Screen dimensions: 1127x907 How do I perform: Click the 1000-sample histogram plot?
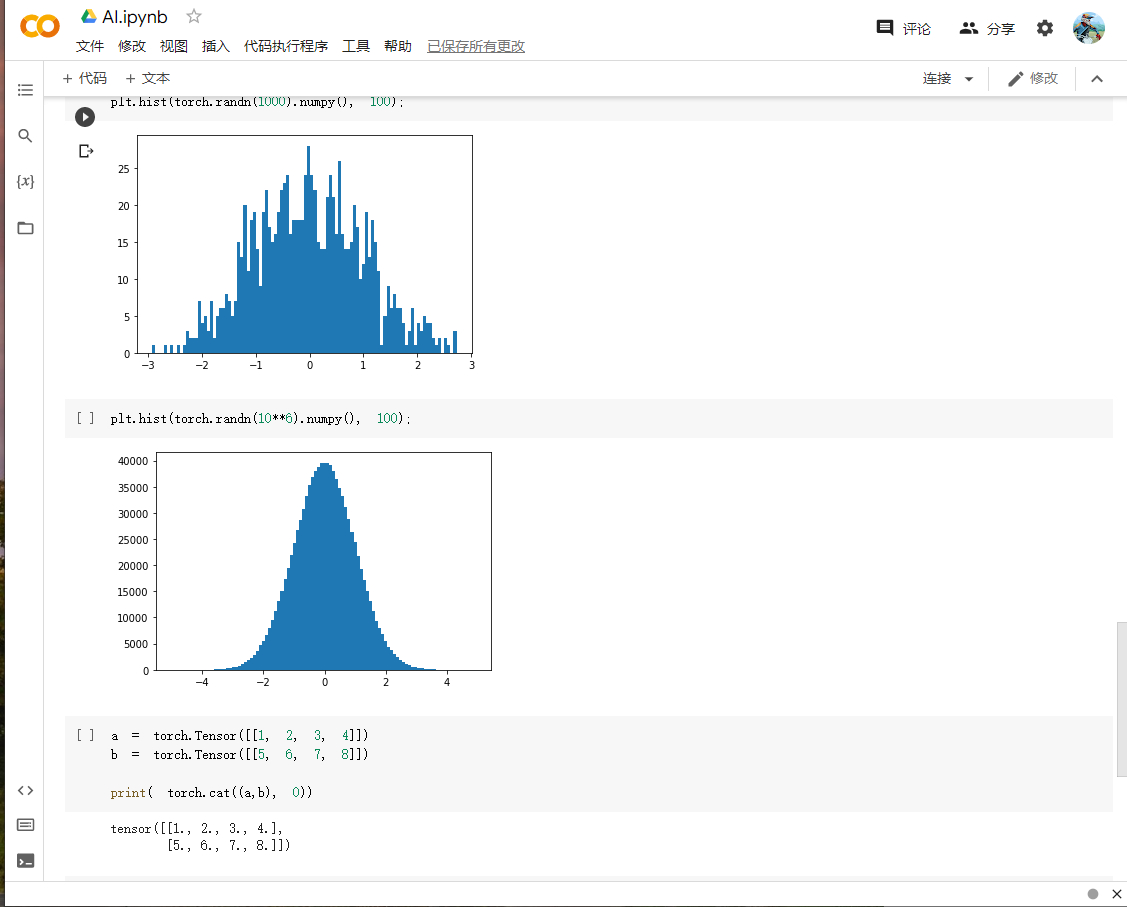[x=305, y=244]
